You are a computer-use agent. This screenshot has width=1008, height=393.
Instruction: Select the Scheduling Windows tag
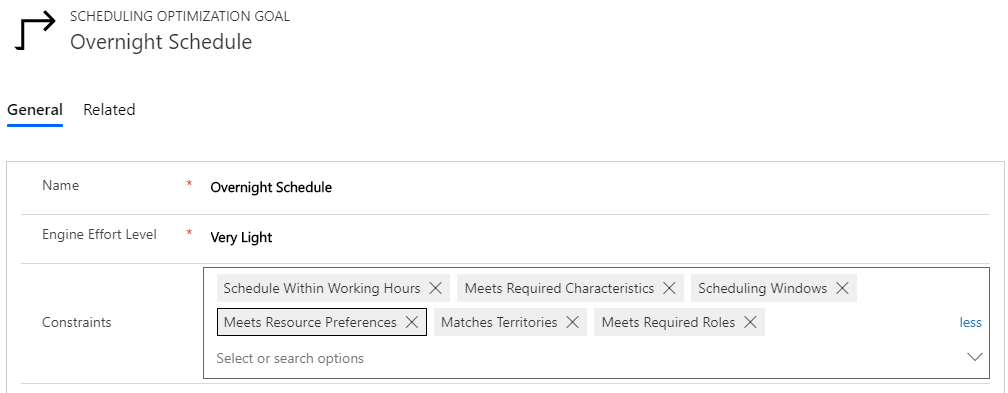click(x=762, y=288)
